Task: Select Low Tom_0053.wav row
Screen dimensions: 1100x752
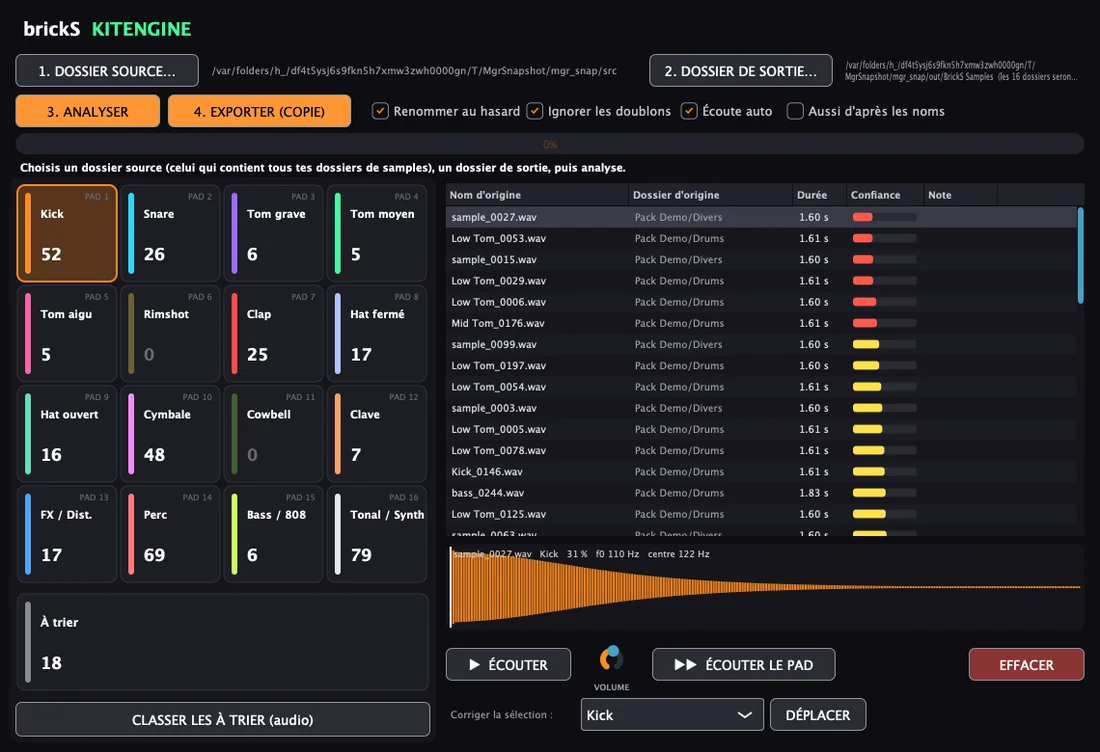Action: (x=761, y=239)
